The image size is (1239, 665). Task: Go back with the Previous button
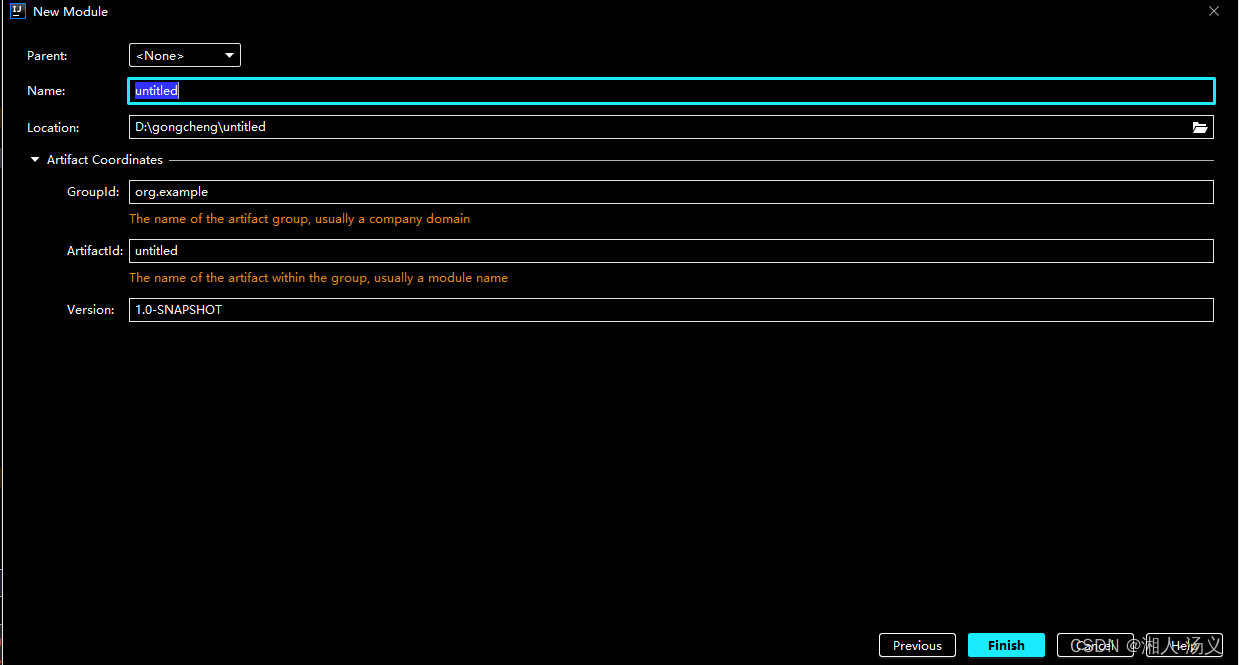[x=917, y=646]
